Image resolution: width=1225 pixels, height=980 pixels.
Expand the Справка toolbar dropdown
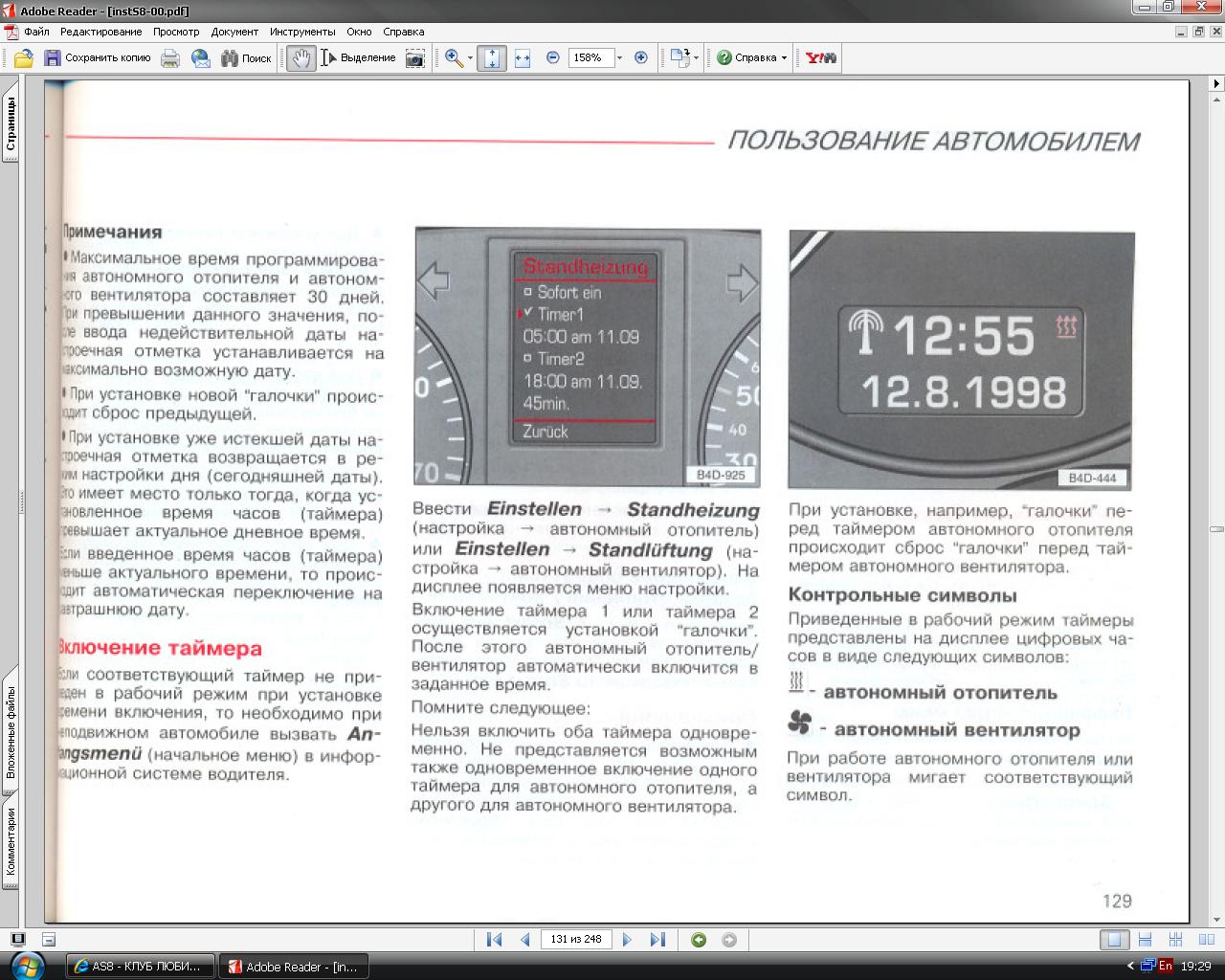coord(784,58)
